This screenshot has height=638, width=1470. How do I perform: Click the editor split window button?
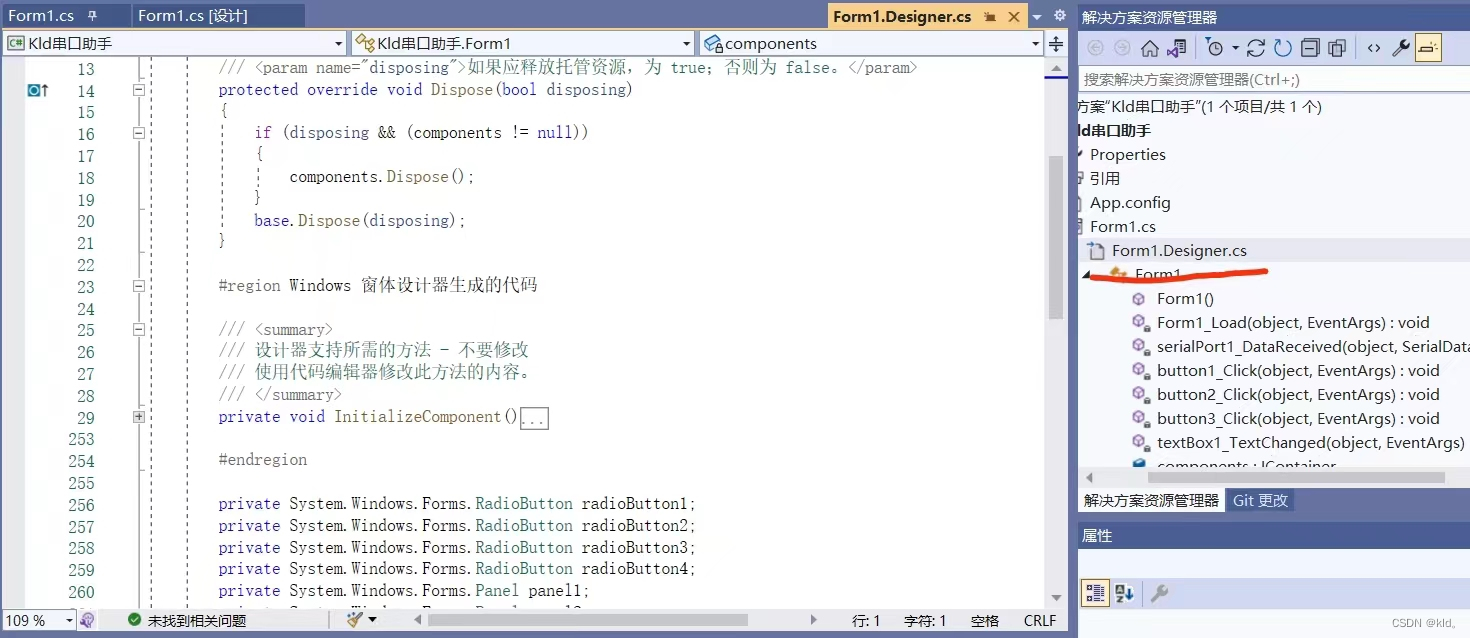1056,43
